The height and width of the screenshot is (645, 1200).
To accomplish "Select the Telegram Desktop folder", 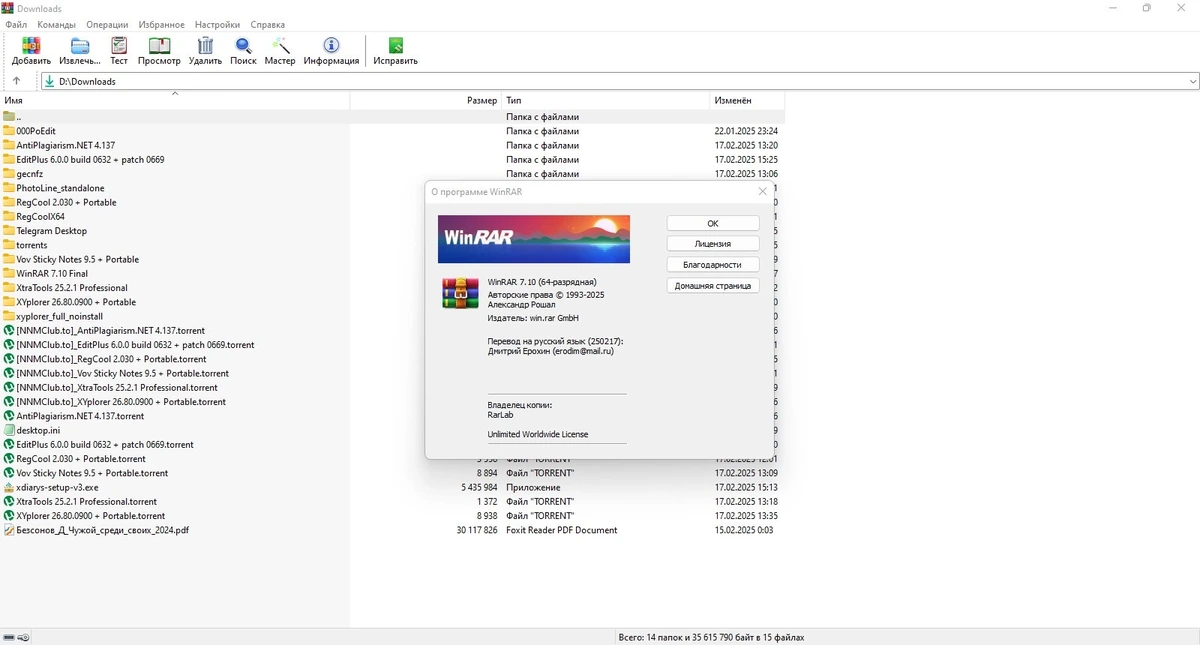I will [x=51, y=231].
